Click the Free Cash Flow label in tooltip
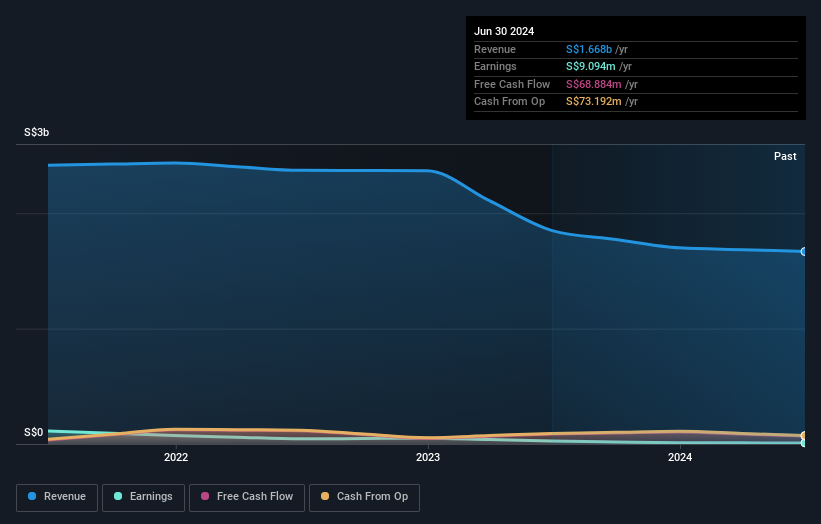 tap(512, 84)
